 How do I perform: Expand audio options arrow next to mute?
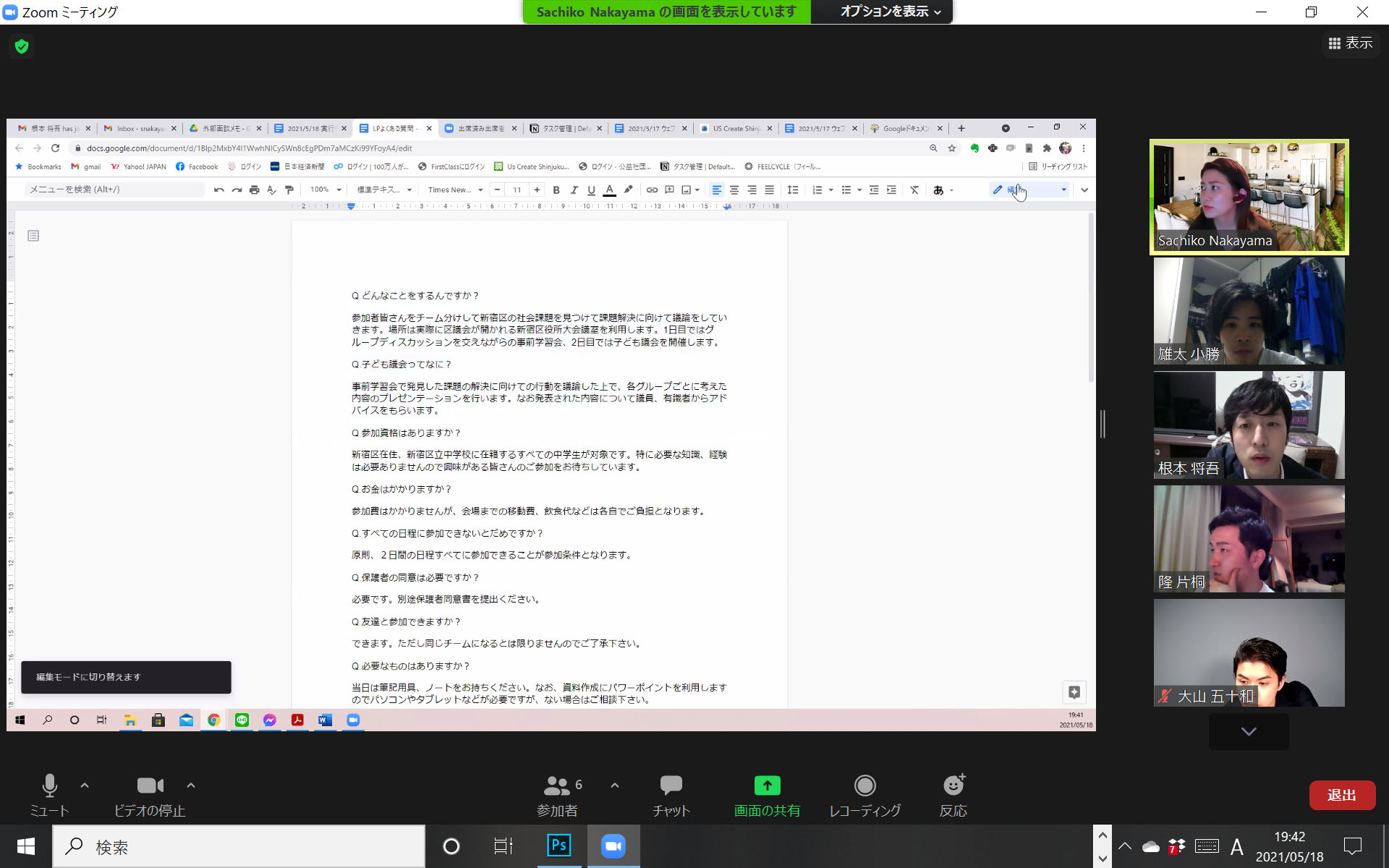click(x=85, y=785)
